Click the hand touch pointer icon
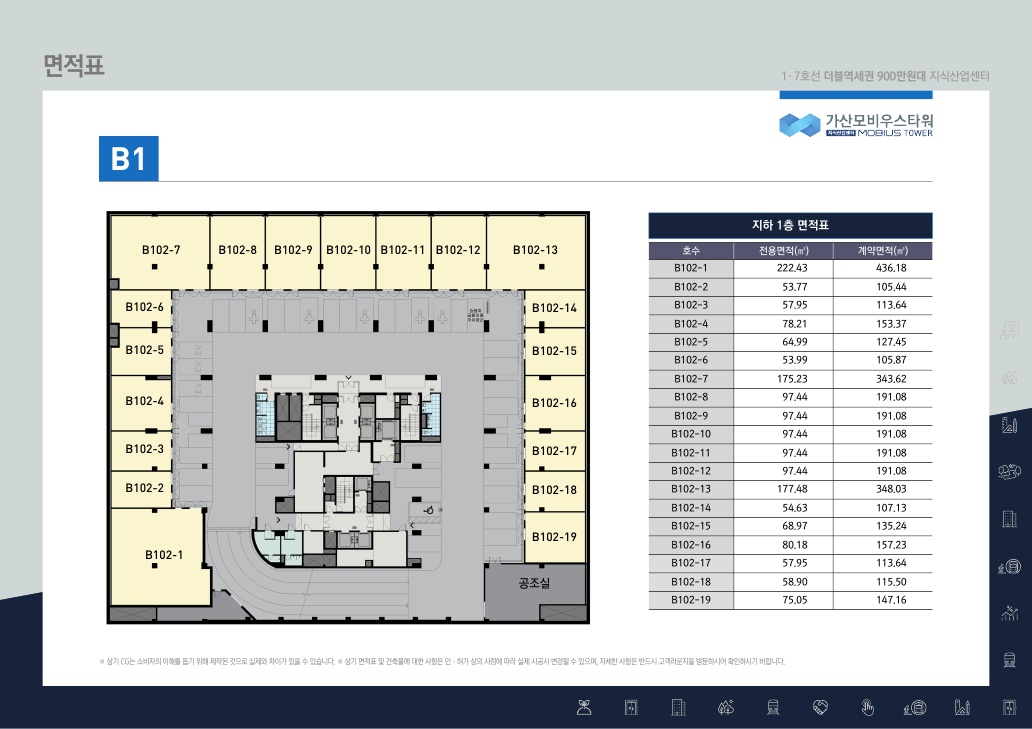The image size is (1032, 729). 868,708
